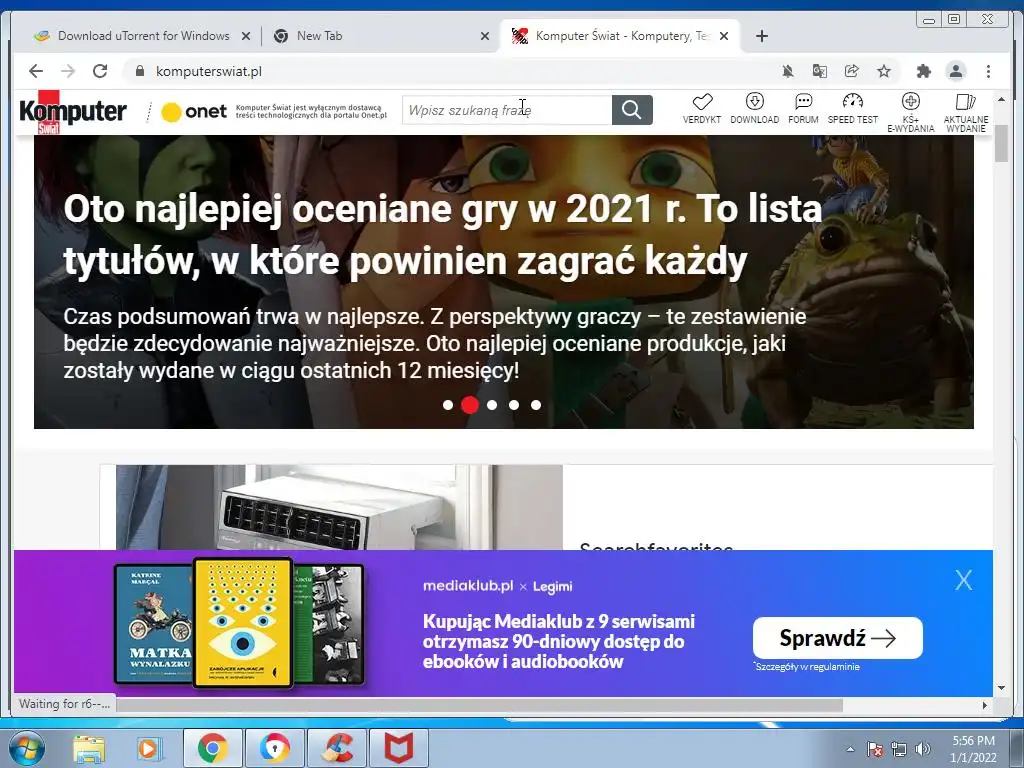The height and width of the screenshot is (768, 1024).
Task: Open the air conditioner article thumbnail
Action: (x=339, y=507)
